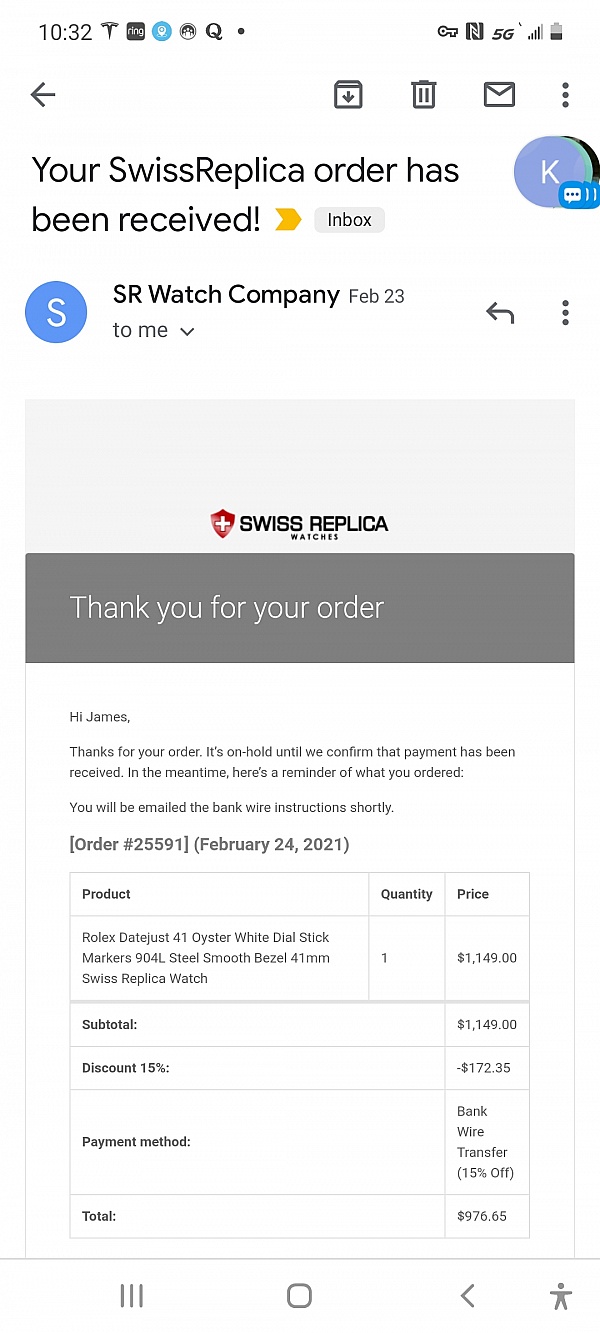Archive this email

(348, 95)
